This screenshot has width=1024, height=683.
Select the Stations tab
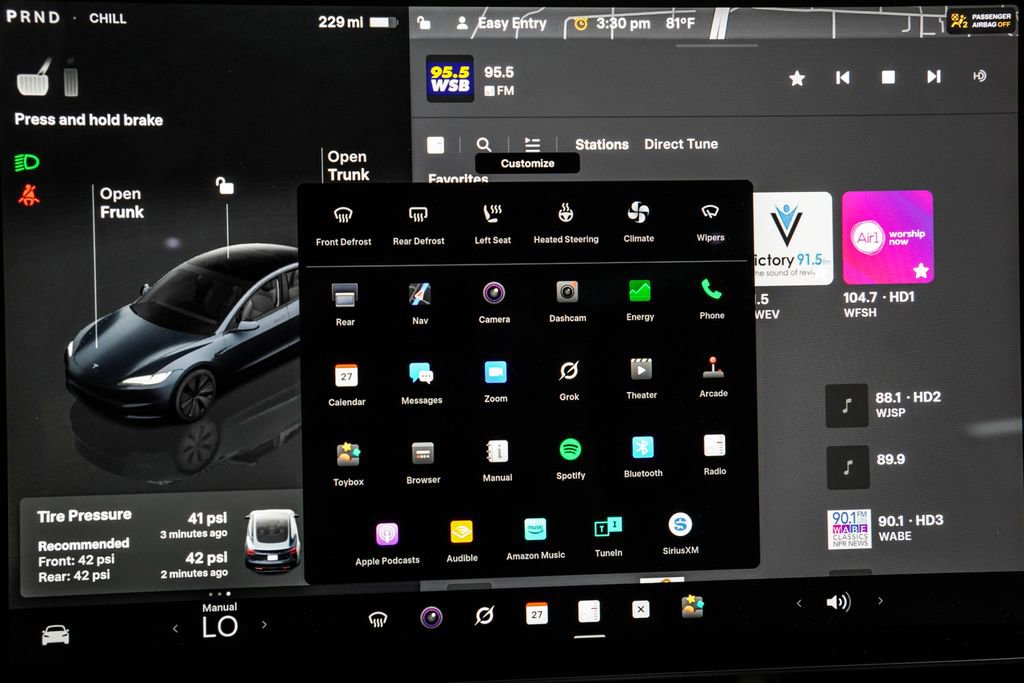click(x=601, y=144)
